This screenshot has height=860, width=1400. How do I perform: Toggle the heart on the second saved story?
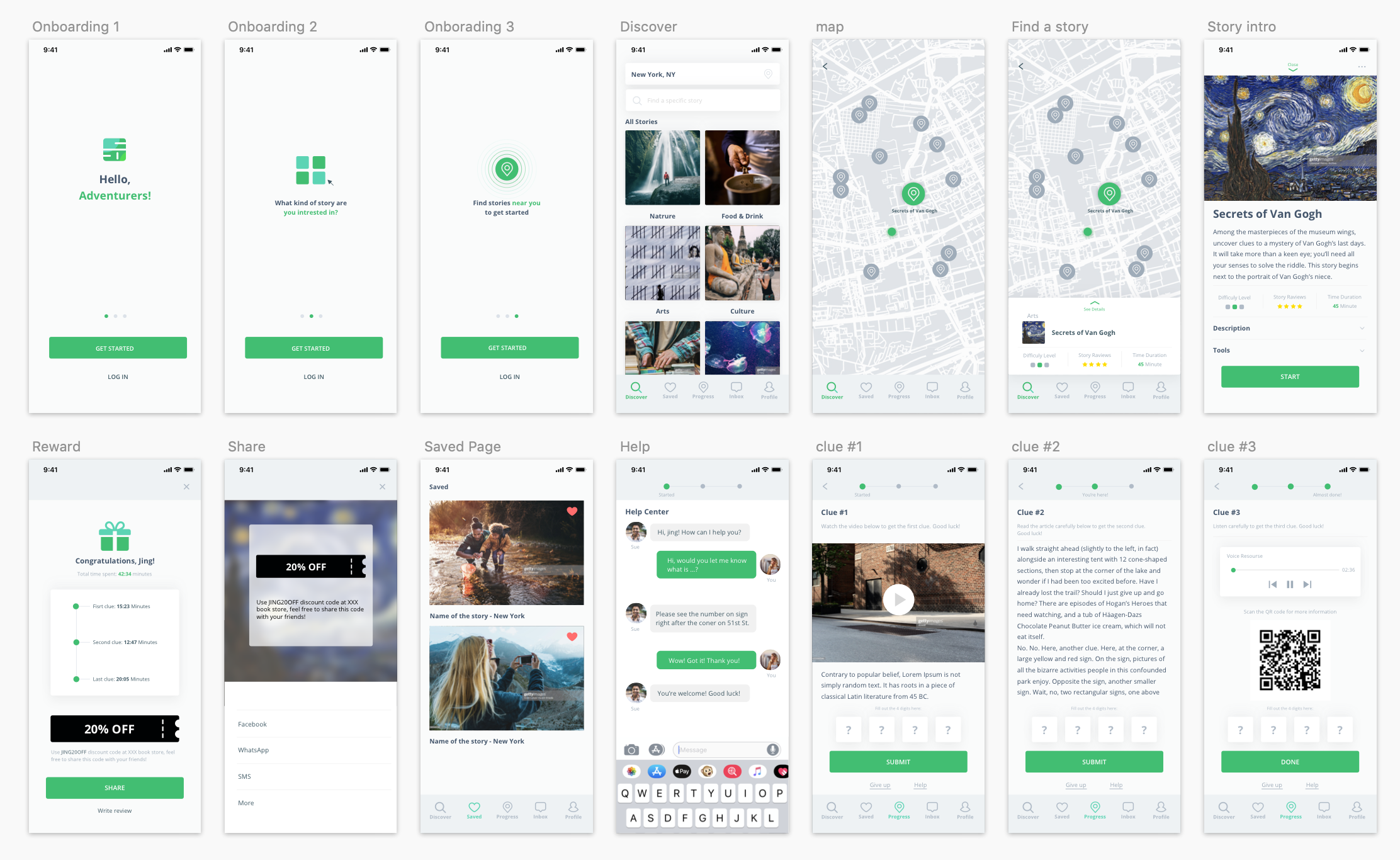(572, 637)
